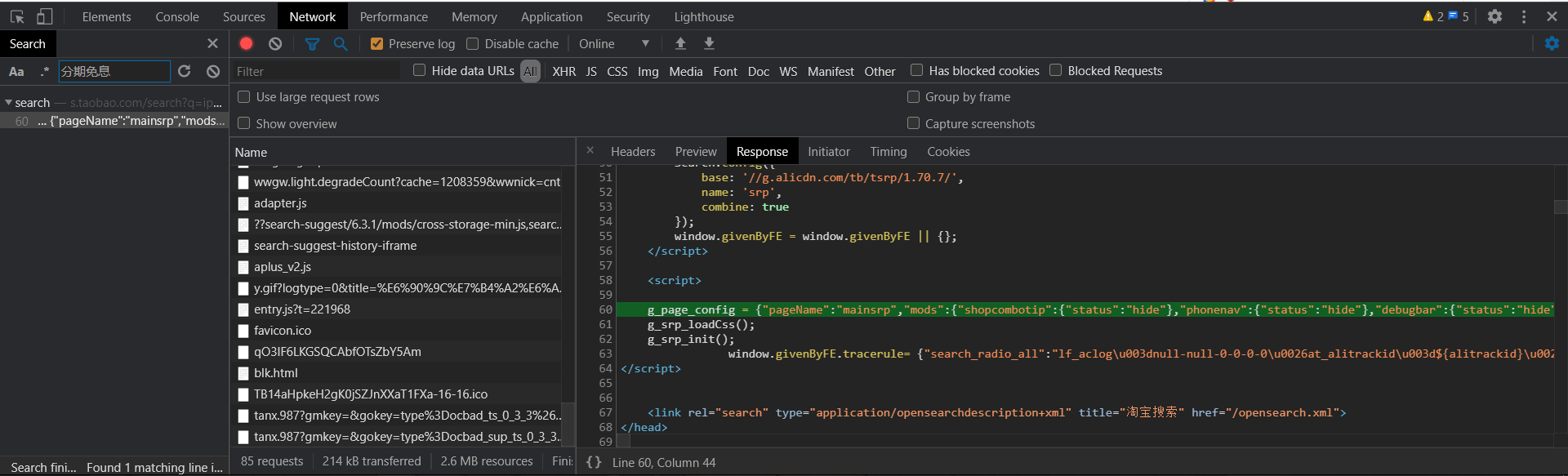
Task: Click the file icon beside favicon.ico
Action: click(x=243, y=331)
